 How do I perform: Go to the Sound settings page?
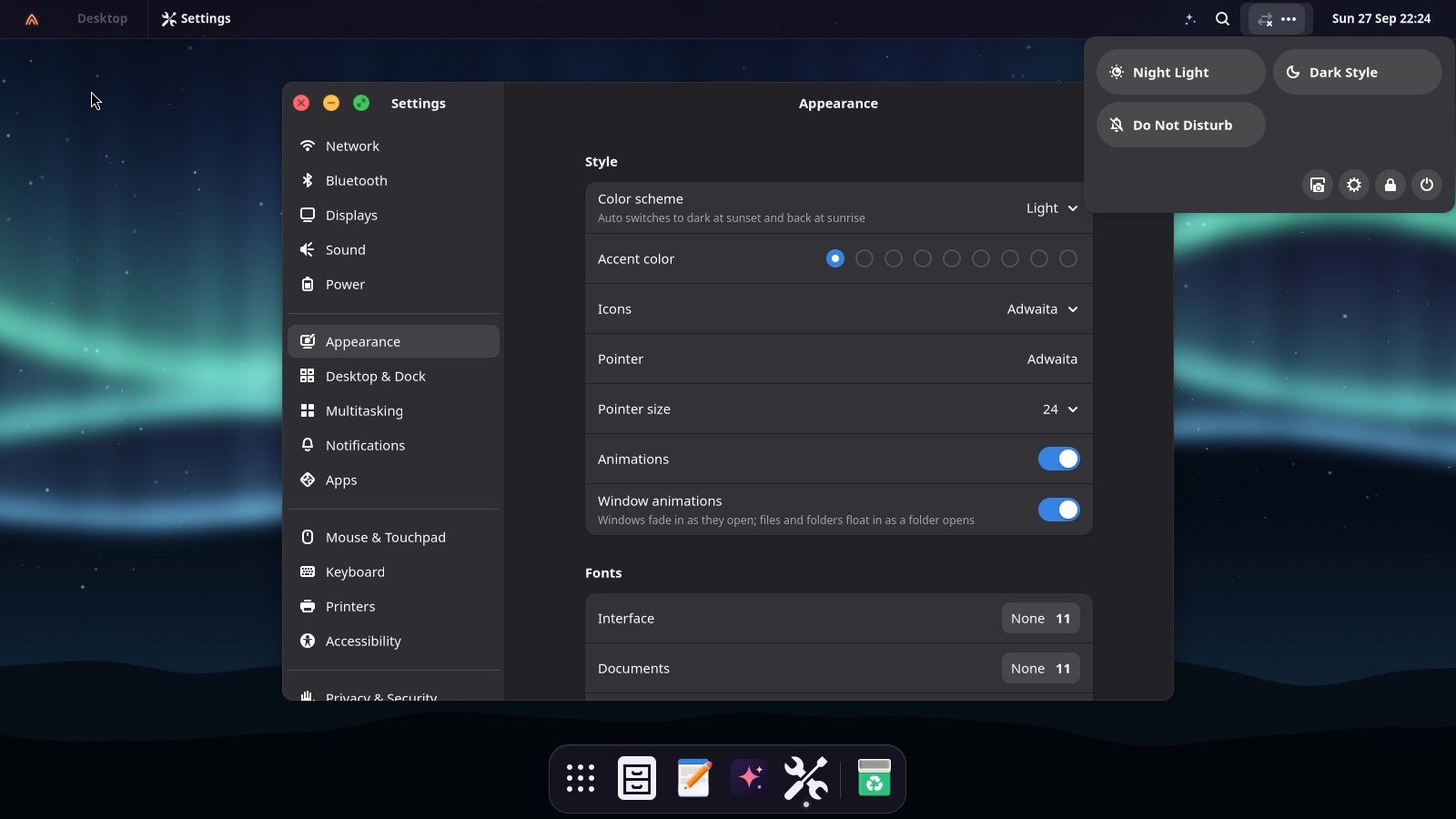[x=393, y=249]
